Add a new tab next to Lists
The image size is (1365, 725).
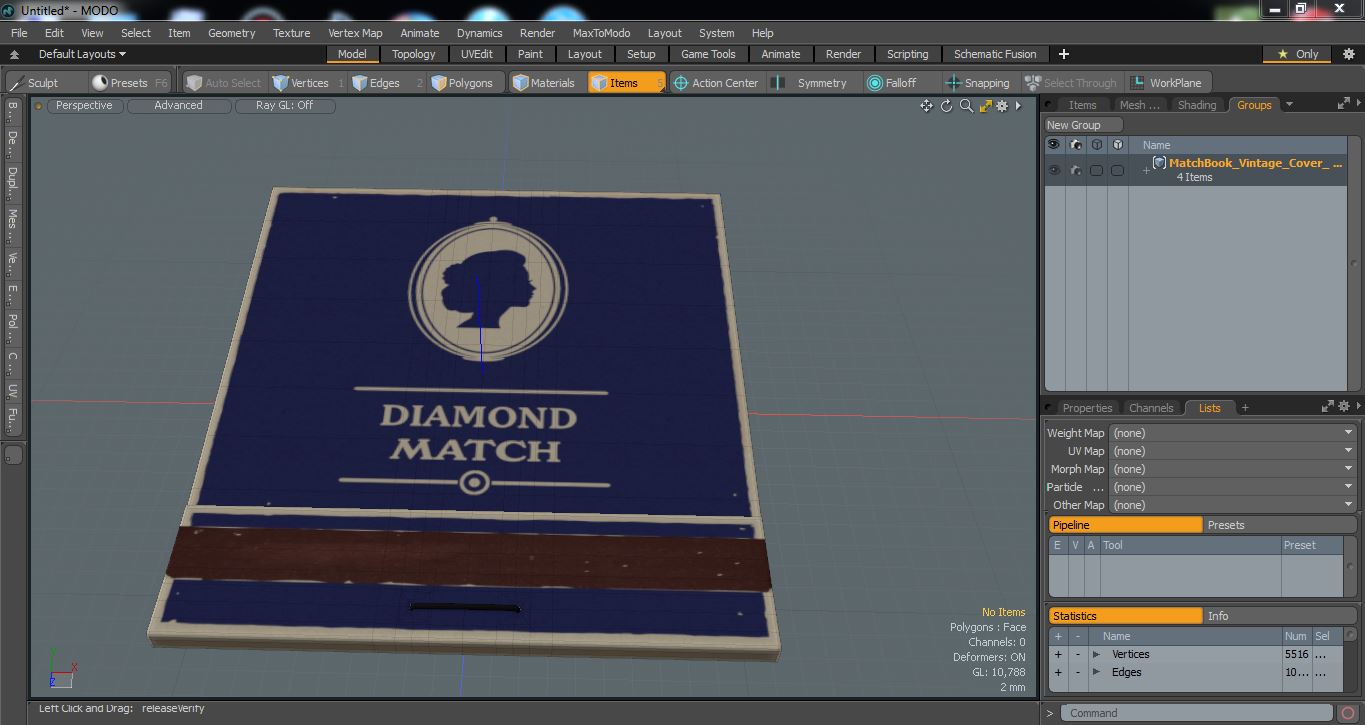(1245, 408)
